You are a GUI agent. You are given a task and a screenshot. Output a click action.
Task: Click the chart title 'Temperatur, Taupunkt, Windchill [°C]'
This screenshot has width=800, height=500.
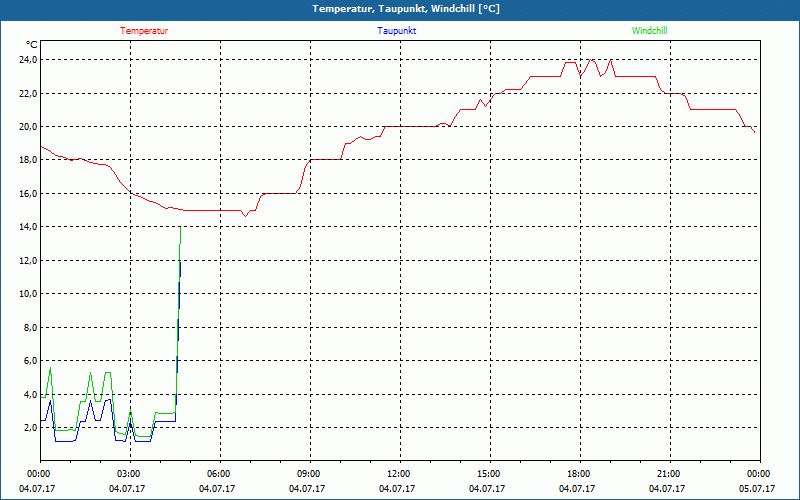[406, 9]
